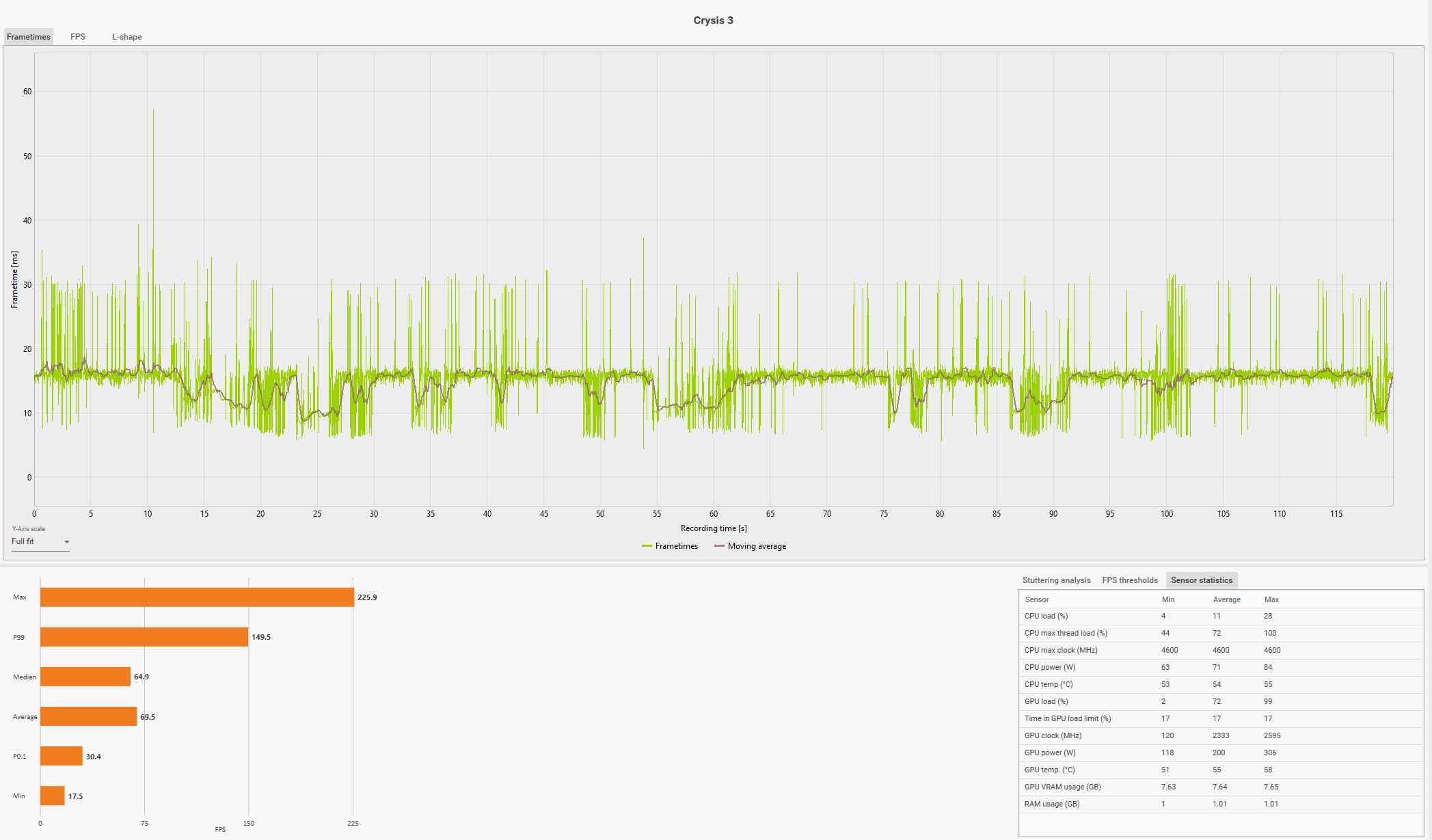Select the Frametimes tab
1432x840 pixels.
click(29, 37)
